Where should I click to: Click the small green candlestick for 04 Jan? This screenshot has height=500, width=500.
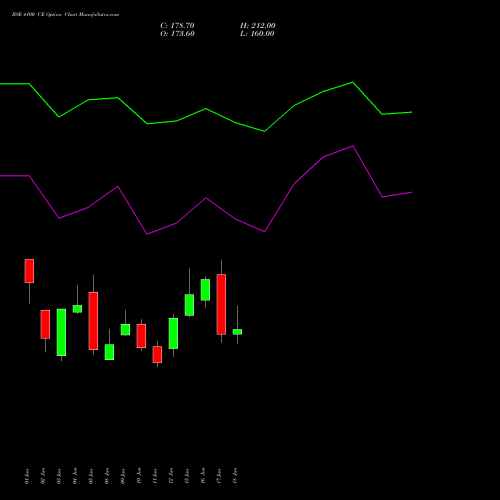[x=77, y=309]
